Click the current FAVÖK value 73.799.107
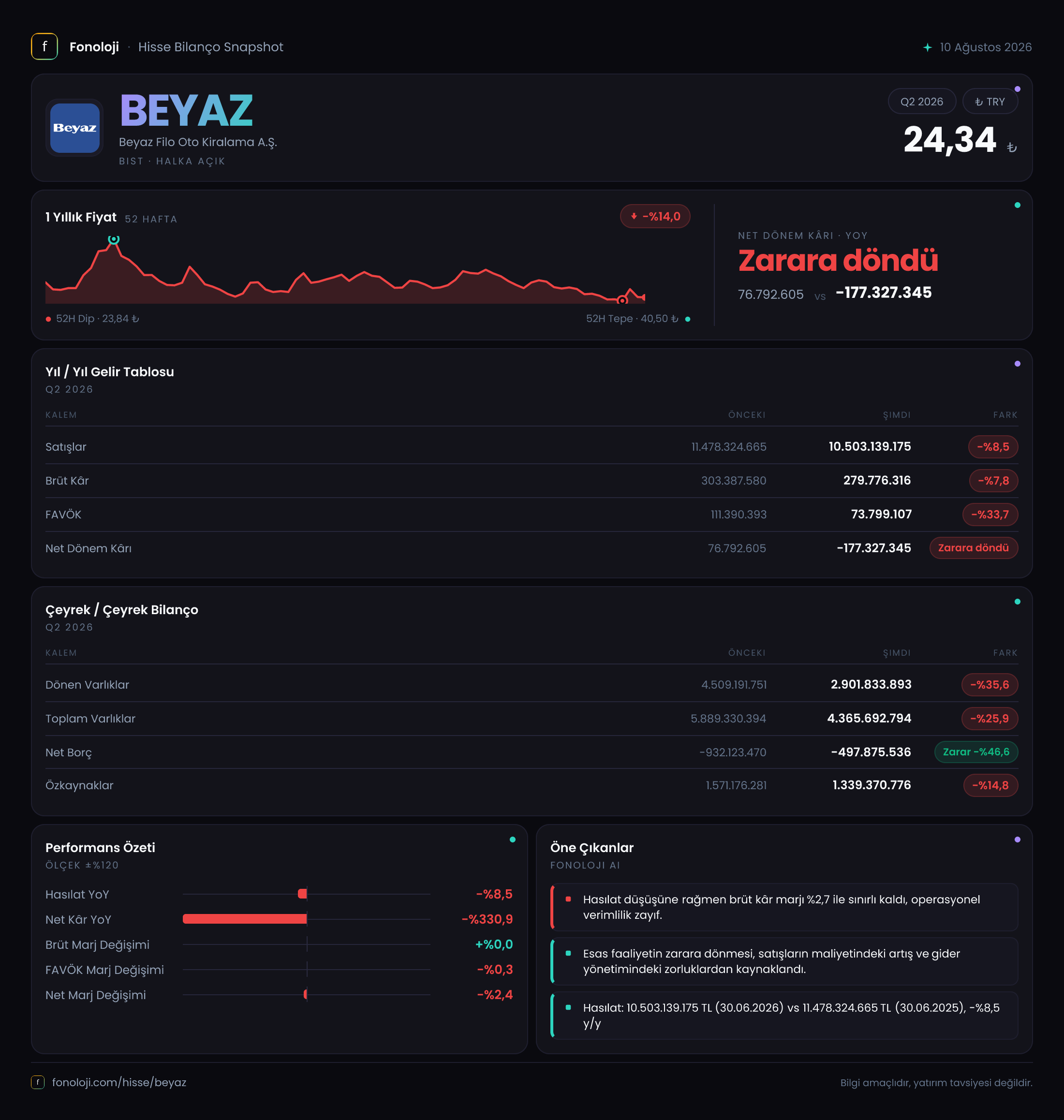 click(881, 515)
